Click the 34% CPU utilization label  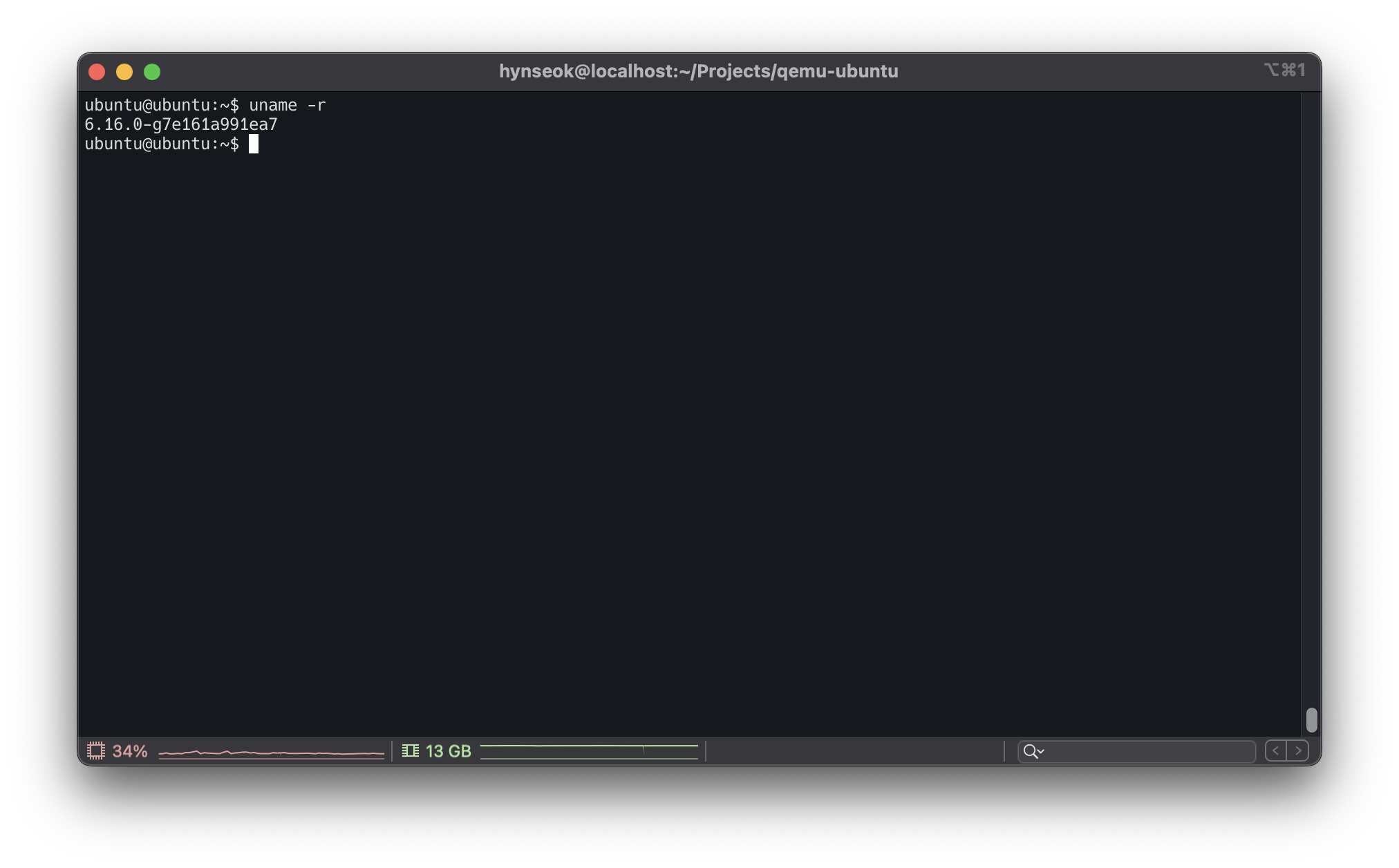pos(130,751)
